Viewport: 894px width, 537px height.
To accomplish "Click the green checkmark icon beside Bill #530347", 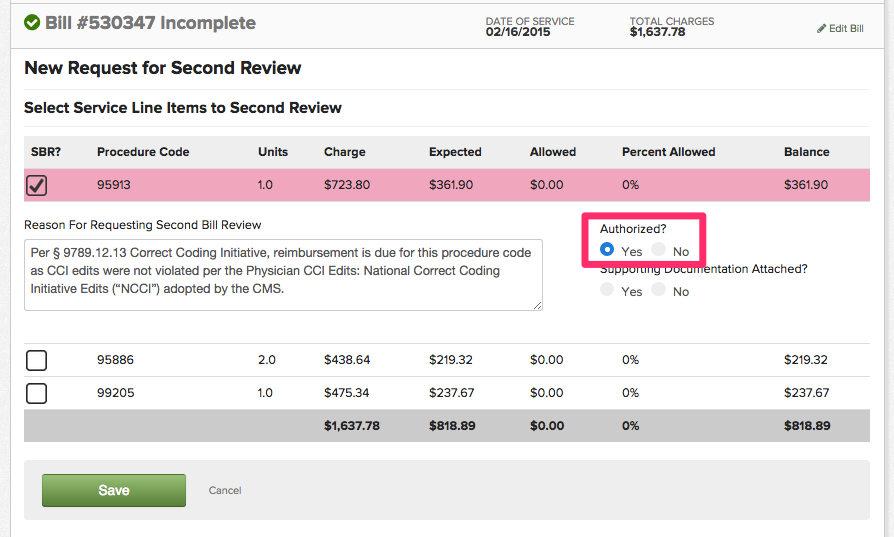I will tap(32, 23).
